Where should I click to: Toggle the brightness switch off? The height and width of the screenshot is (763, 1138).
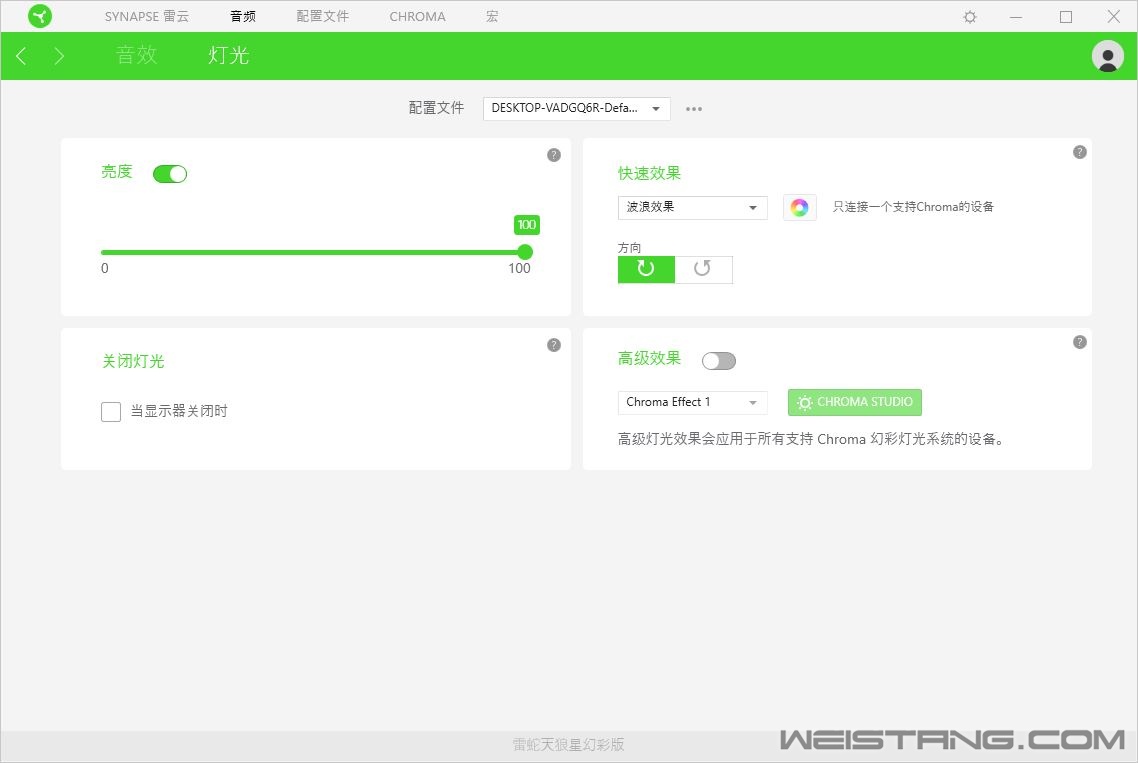pyautogui.click(x=170, y=174)
